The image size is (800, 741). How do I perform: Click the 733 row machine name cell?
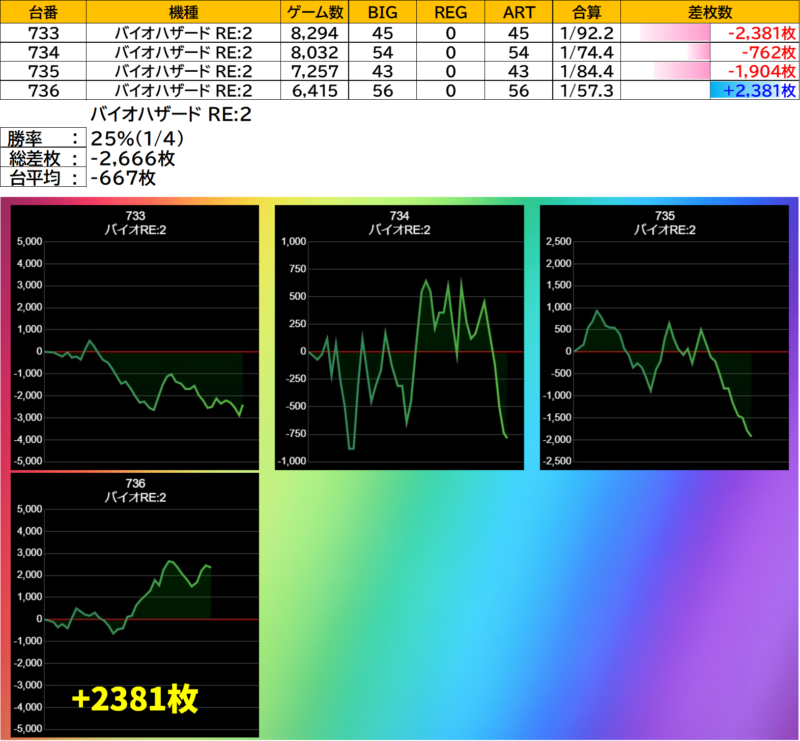[x=183, y=33]
